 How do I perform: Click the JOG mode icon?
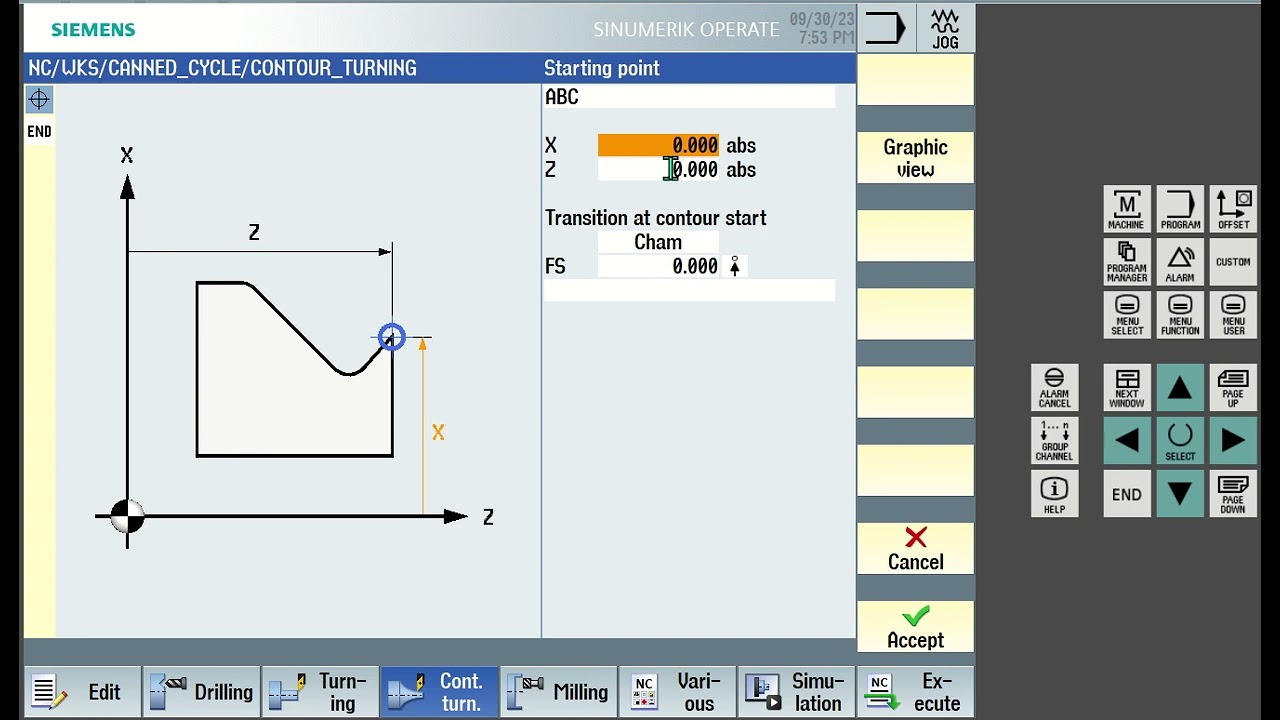[945, 28]
